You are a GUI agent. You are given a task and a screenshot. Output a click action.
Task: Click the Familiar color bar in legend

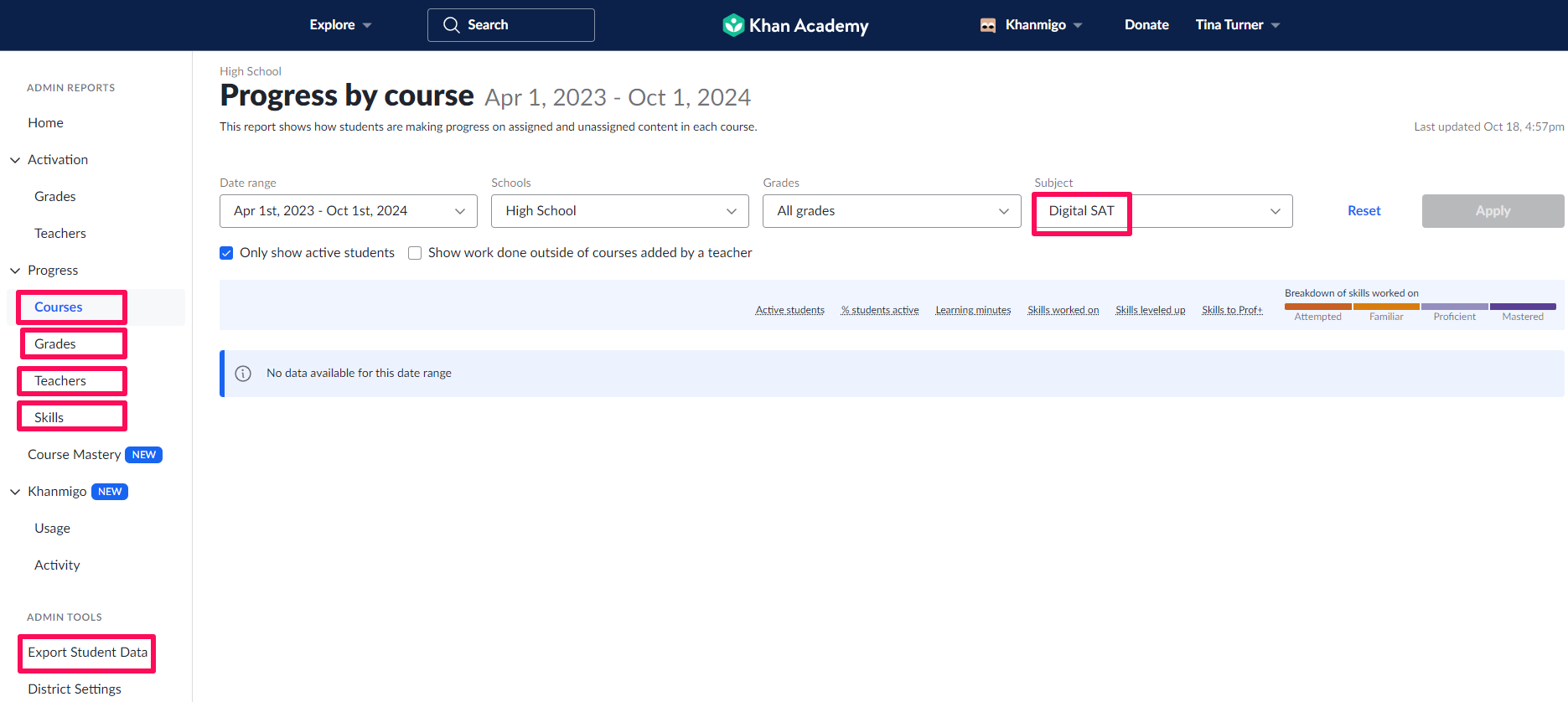(x=1386, y=307)
